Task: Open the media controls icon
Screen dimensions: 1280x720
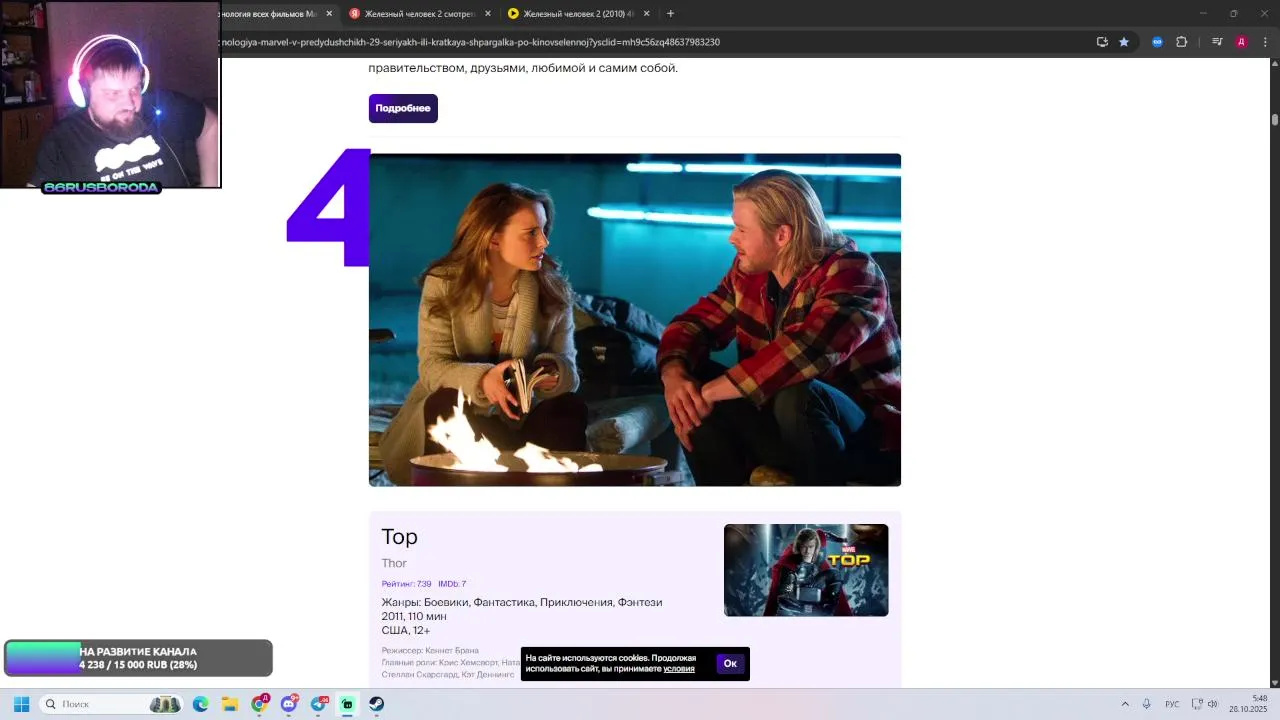Action: (x=1217, y=42)
